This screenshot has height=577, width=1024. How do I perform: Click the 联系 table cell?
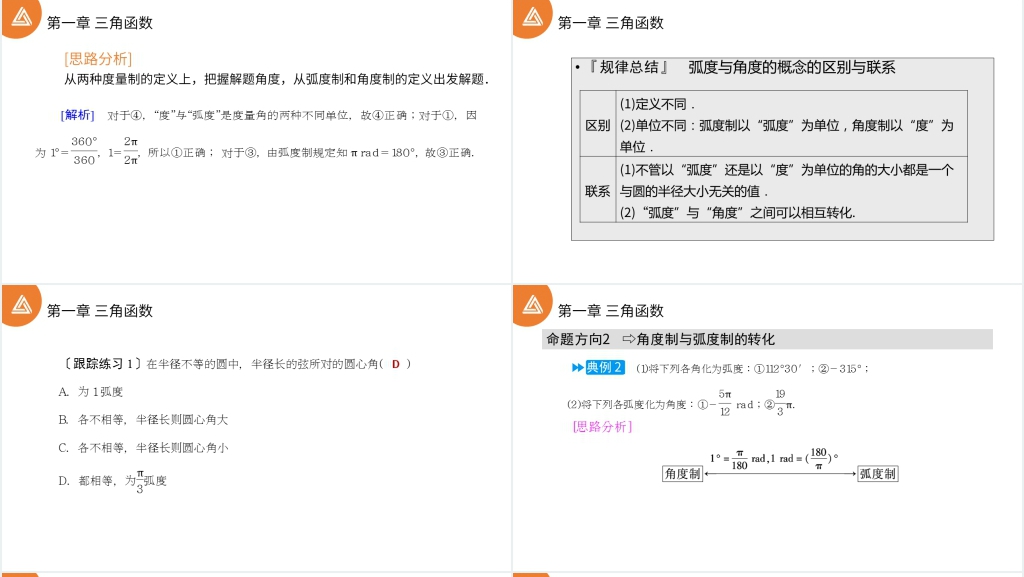tap(598, 191)
